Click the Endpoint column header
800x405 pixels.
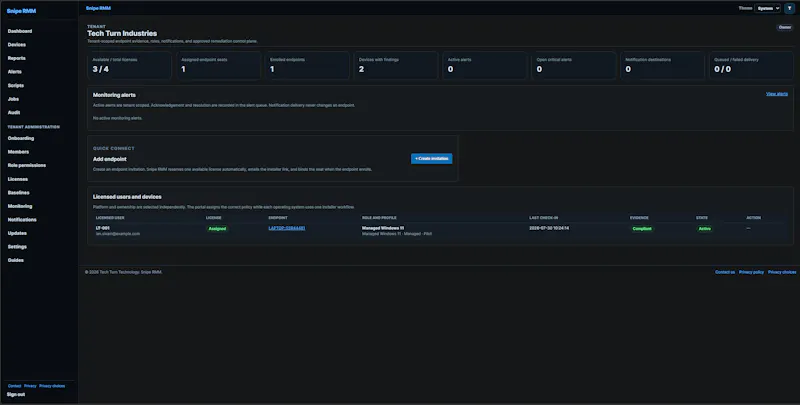point(278,218)
